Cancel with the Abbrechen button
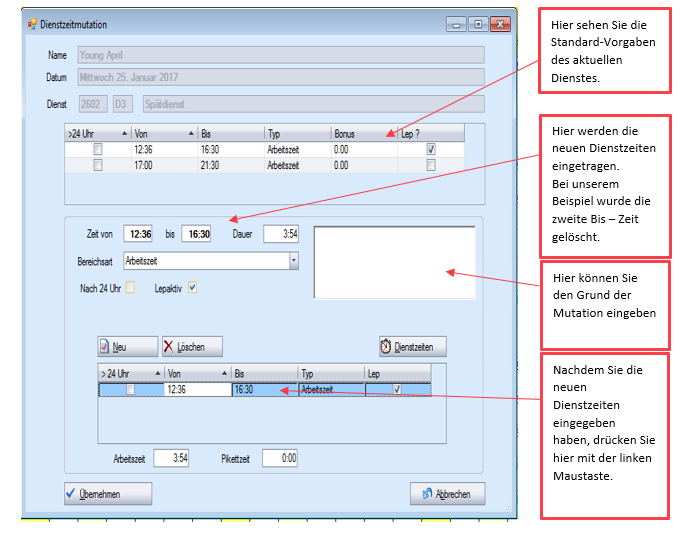 [x=447, y=494]
